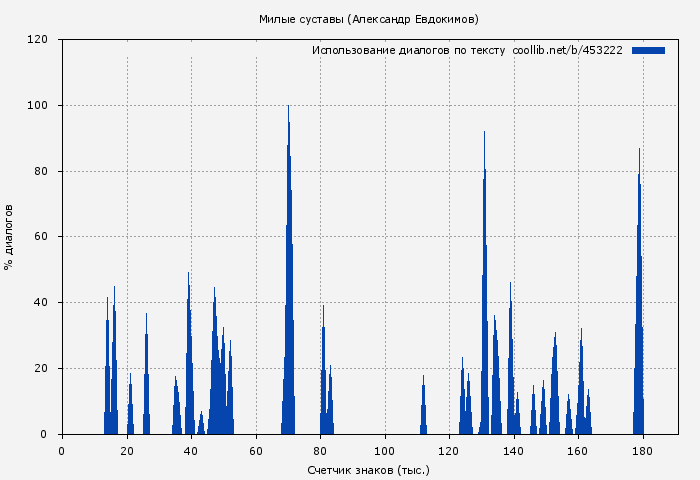Click the horizontal axis label "Счетчик знаков (тыс.)"
700x480 pixels.
tap(368, 469)
